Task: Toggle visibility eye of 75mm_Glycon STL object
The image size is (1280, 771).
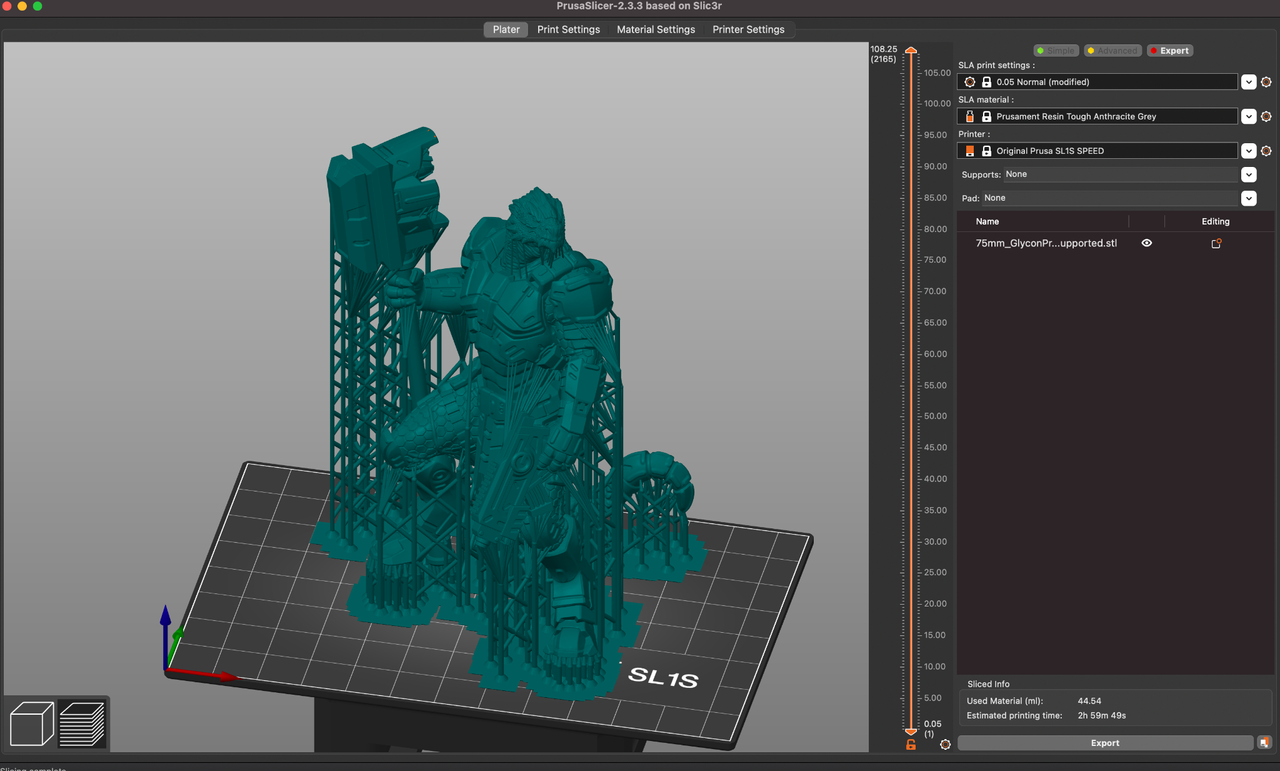Action: (x=1147, y=243)
